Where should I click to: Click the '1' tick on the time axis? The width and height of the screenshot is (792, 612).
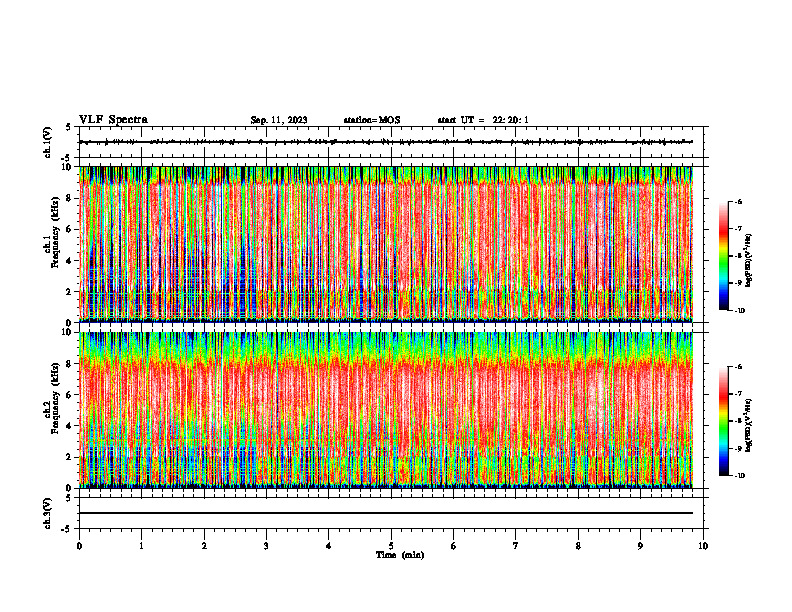[141, 546]
